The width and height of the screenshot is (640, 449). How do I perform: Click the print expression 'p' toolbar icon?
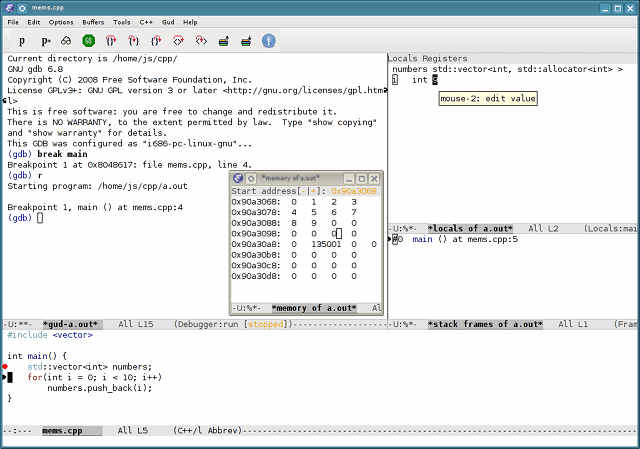22,41
